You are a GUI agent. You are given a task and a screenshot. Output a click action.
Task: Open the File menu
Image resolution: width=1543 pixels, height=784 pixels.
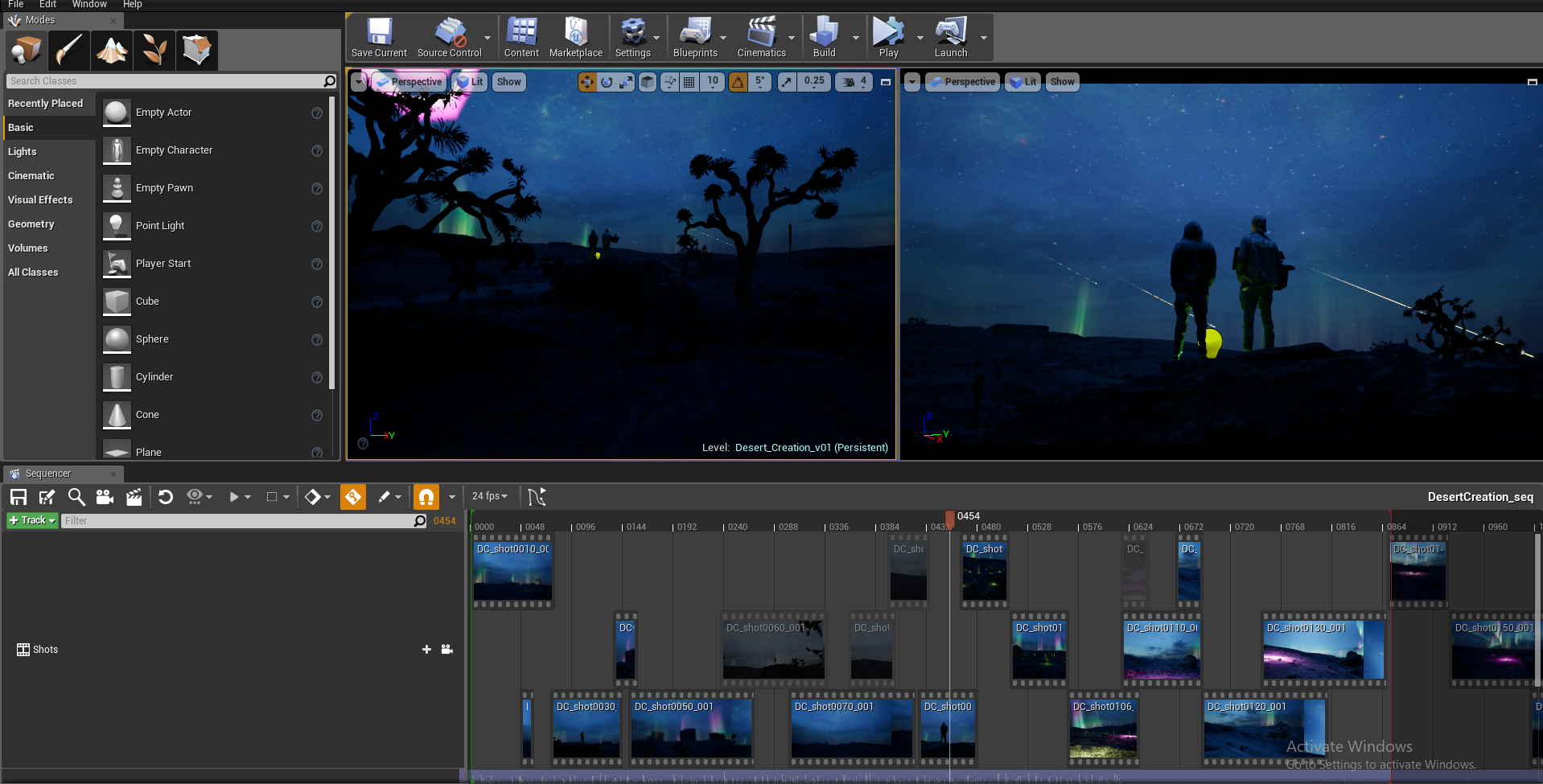point(15,5)
